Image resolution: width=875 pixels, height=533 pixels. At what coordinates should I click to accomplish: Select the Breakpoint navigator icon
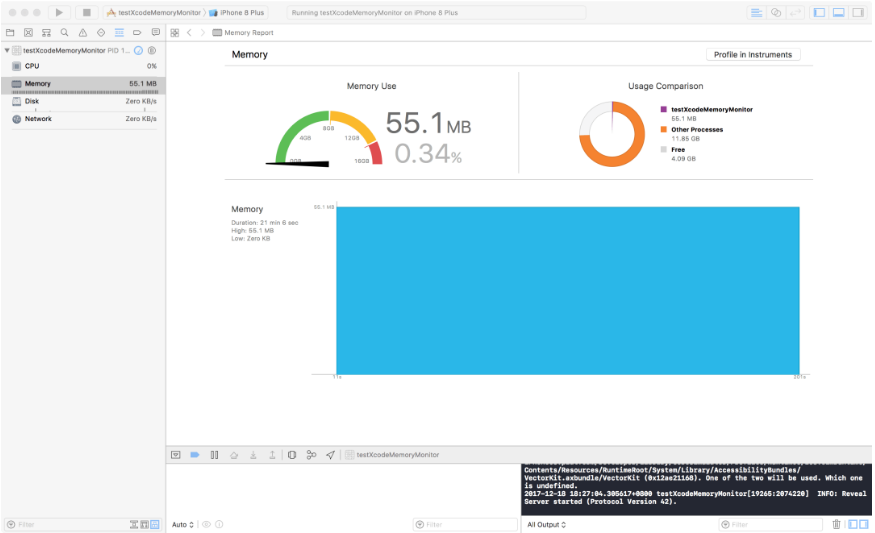tap(137, 32)
